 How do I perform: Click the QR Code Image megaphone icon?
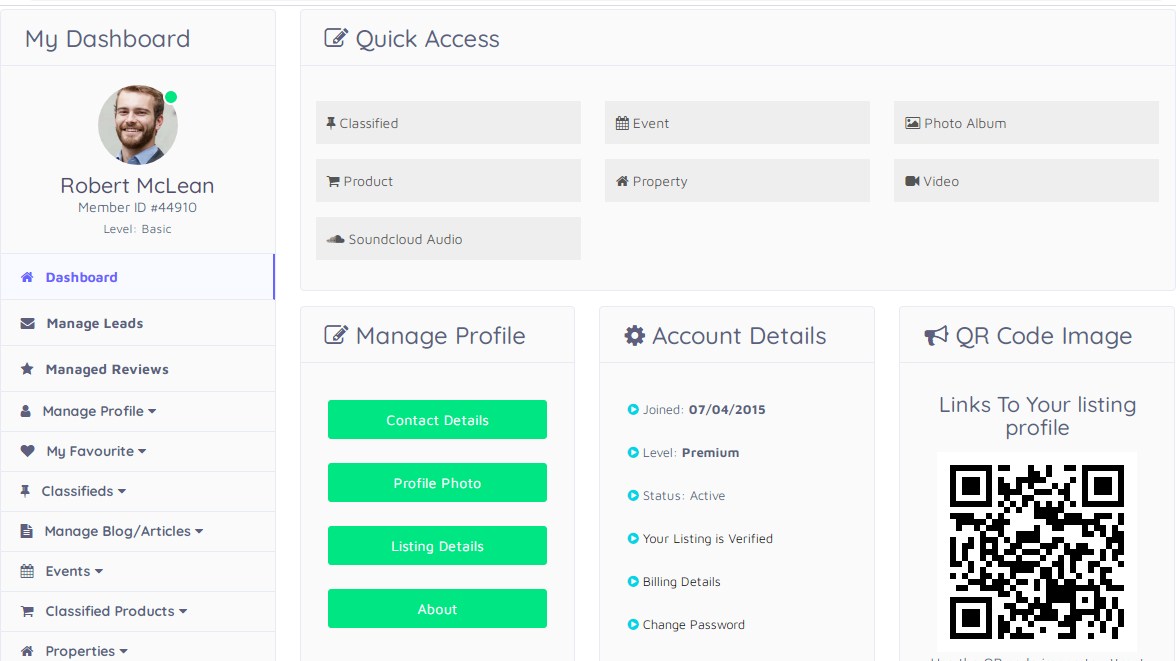936,335
